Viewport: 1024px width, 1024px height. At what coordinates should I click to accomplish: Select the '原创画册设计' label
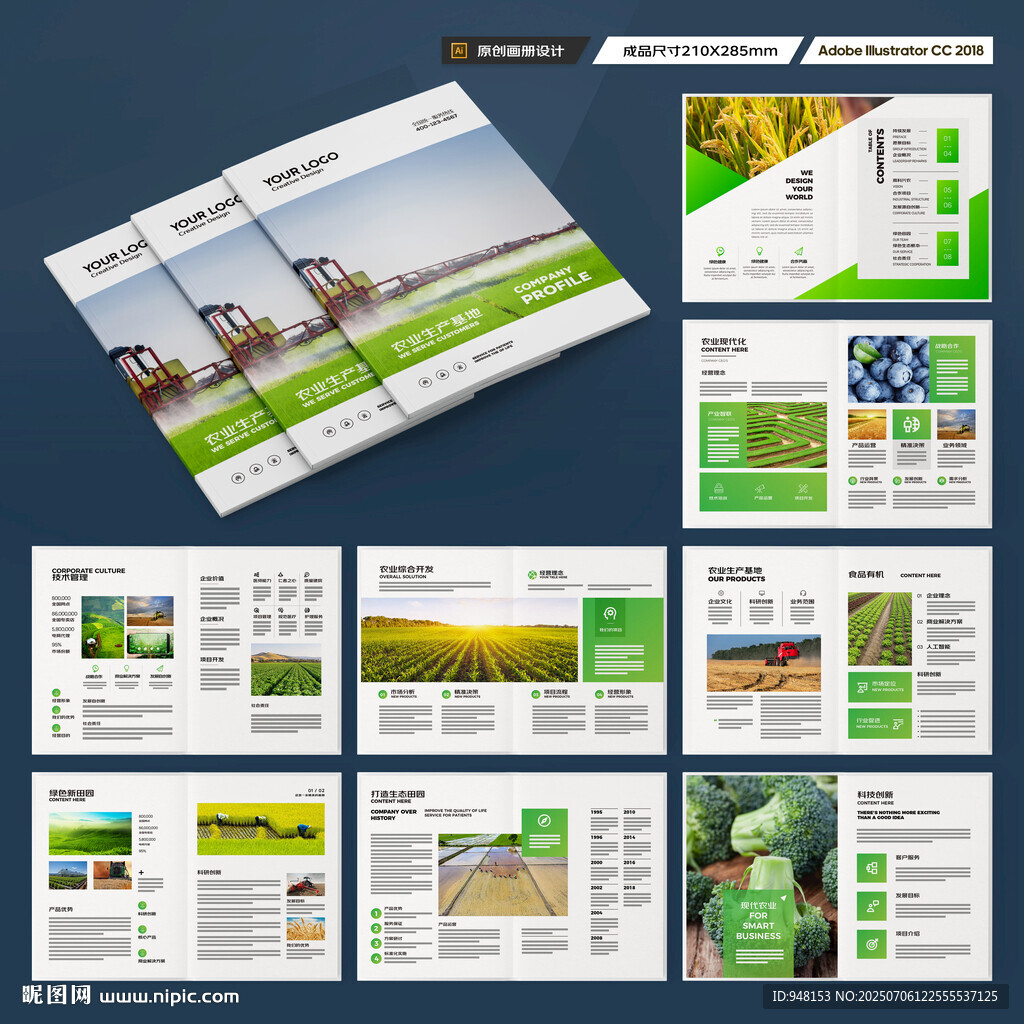(x=520, y=51)
